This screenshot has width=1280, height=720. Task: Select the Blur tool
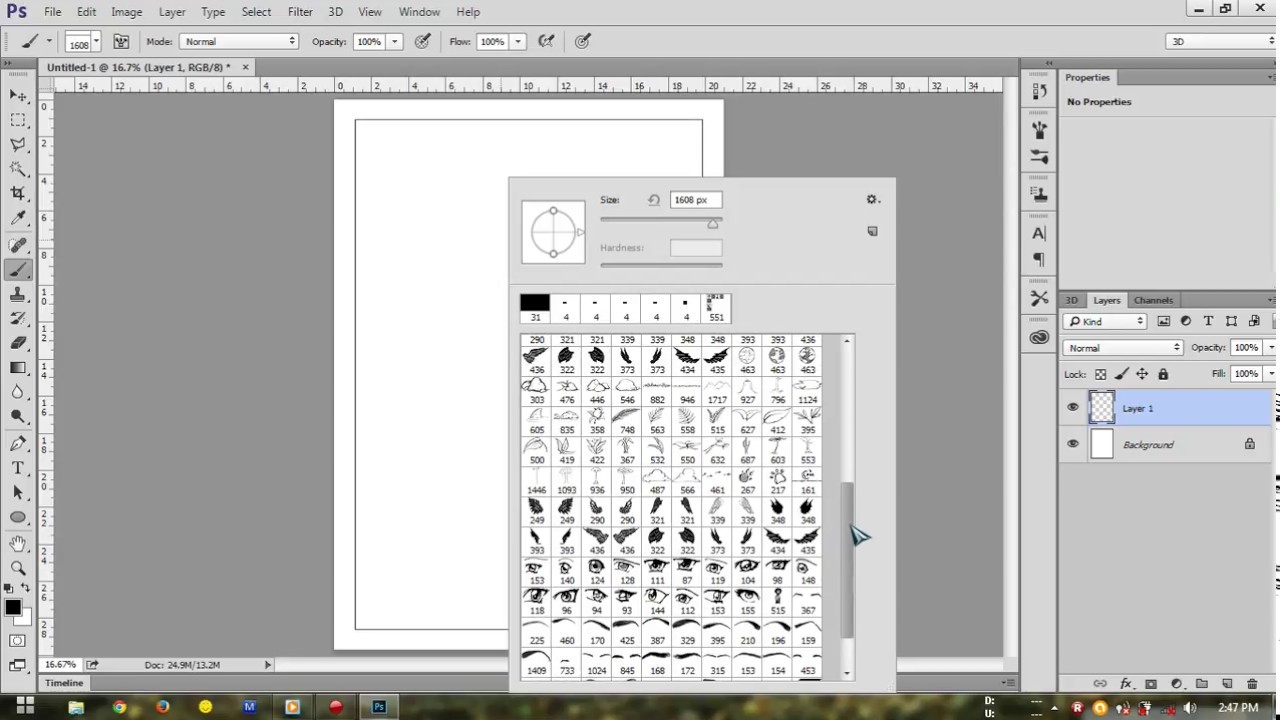[x=18, y=392]
